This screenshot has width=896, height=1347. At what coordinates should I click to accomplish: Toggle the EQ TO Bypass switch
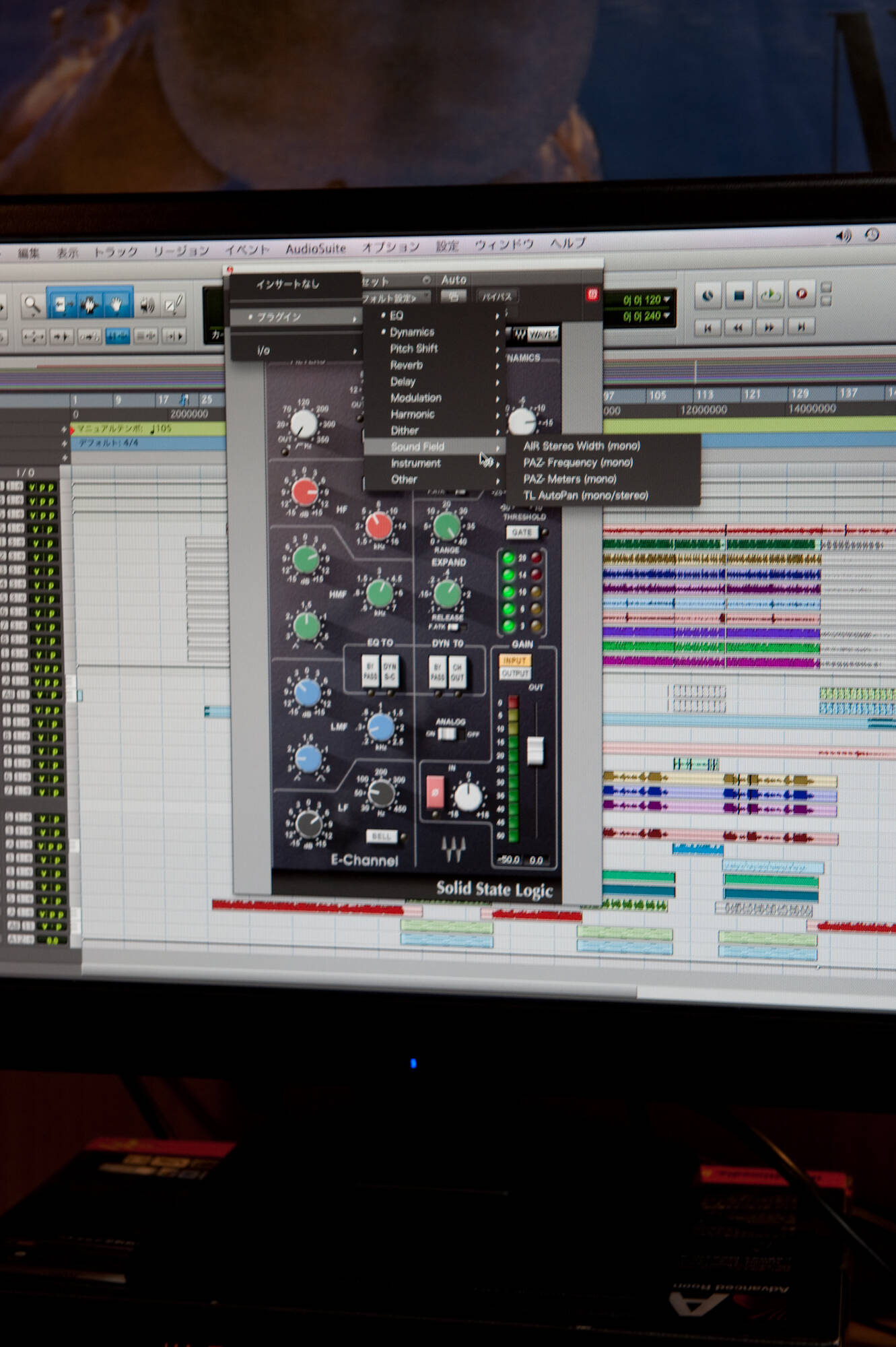coord(370,671)
